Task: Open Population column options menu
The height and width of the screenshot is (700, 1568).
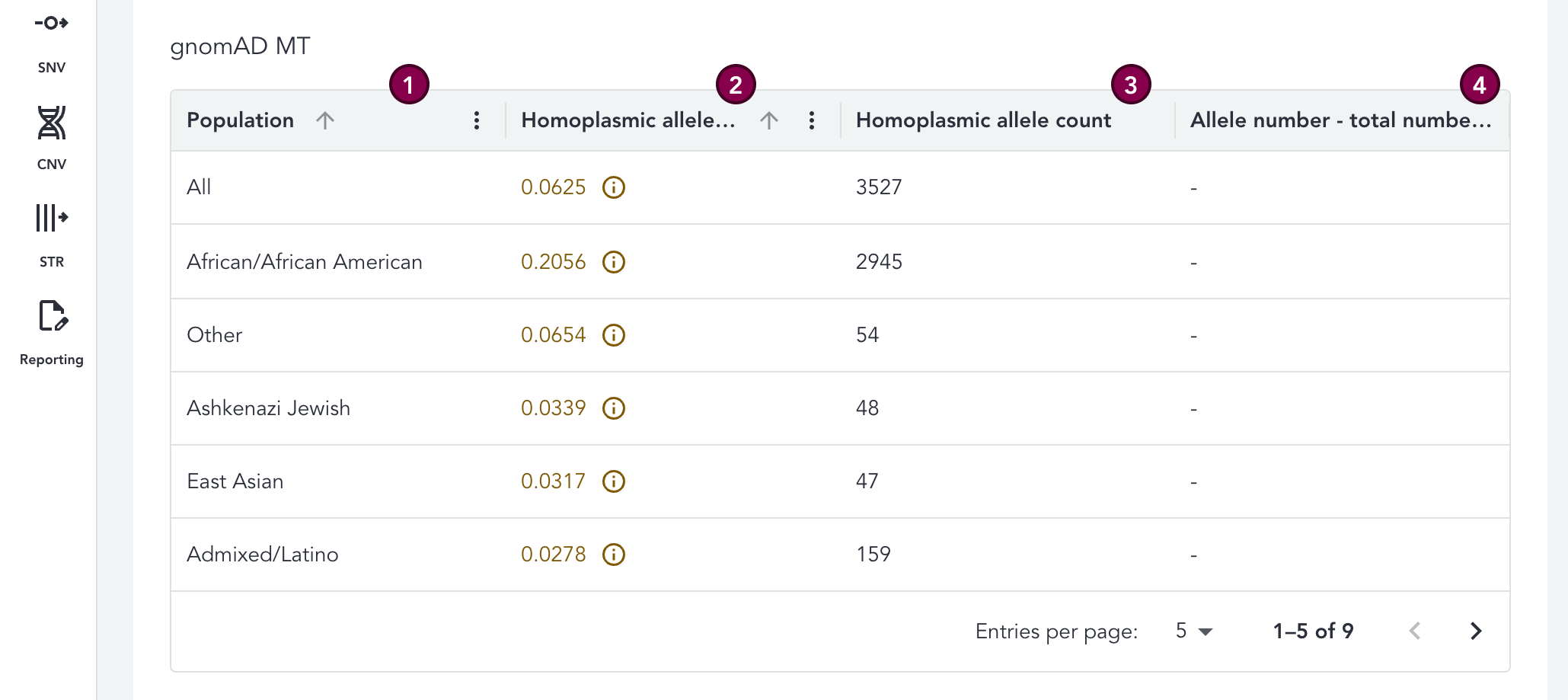Action: coord(477,120)
